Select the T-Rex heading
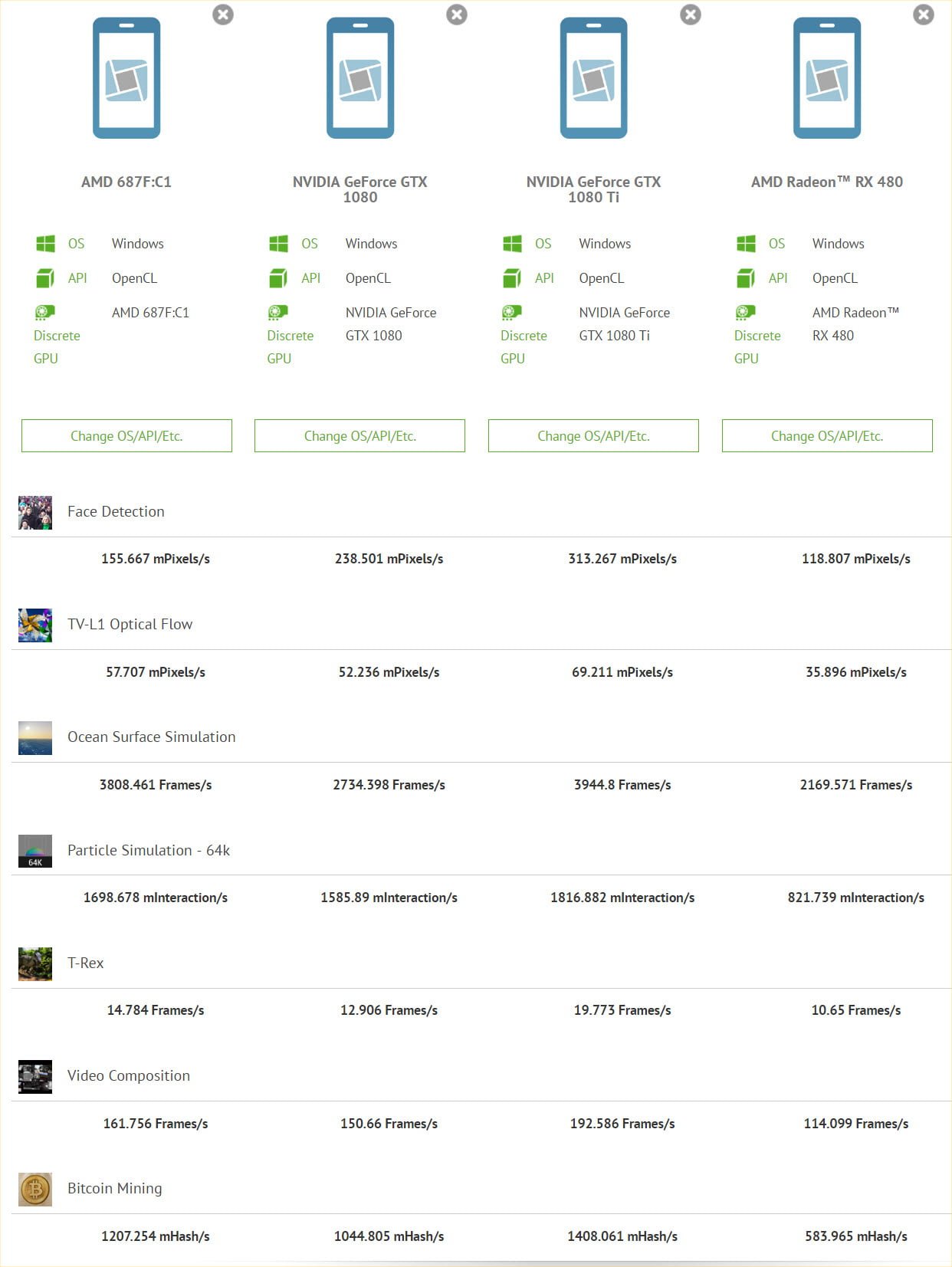The image size is (952, 1267). 85,963
